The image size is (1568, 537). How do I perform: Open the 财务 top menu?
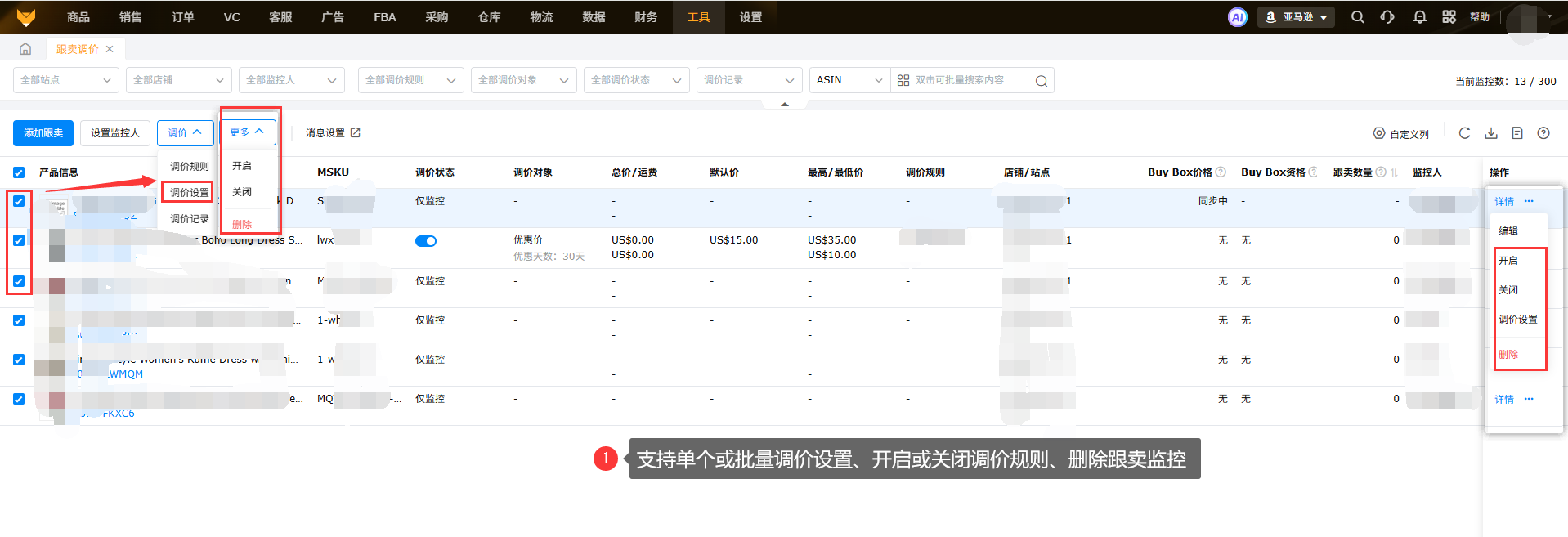(x=646, y=17)
